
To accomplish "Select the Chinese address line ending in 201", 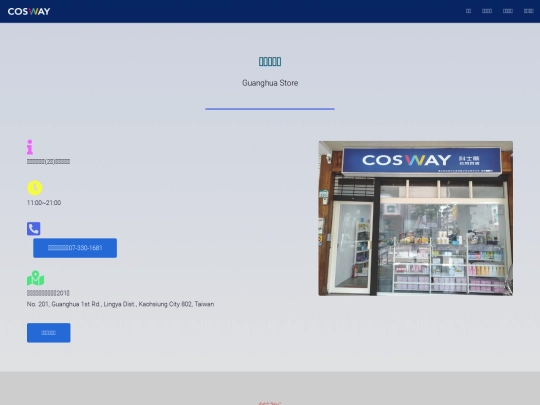I will click(x=48, y=293).
